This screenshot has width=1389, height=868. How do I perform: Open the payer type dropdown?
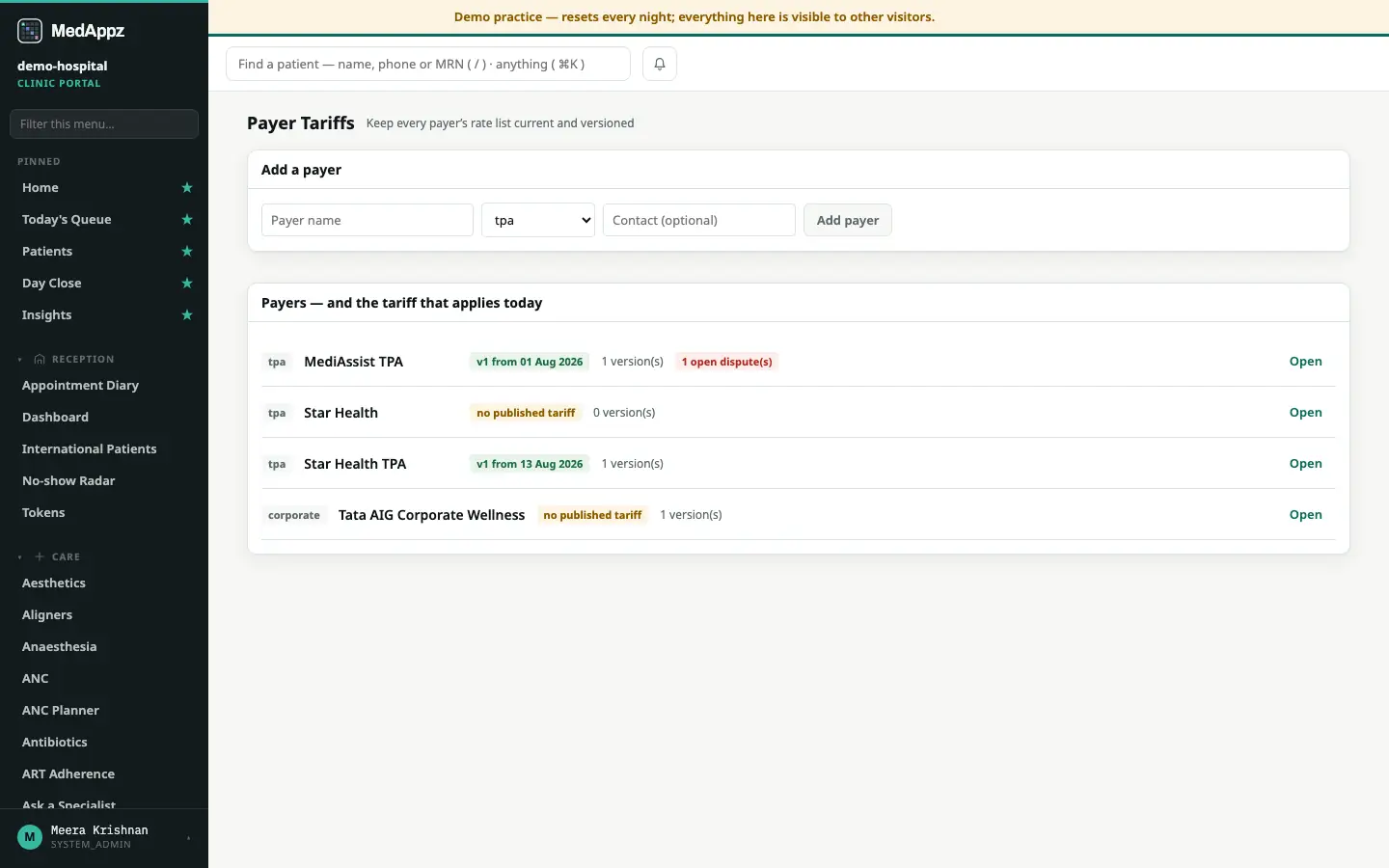[538, 220]
